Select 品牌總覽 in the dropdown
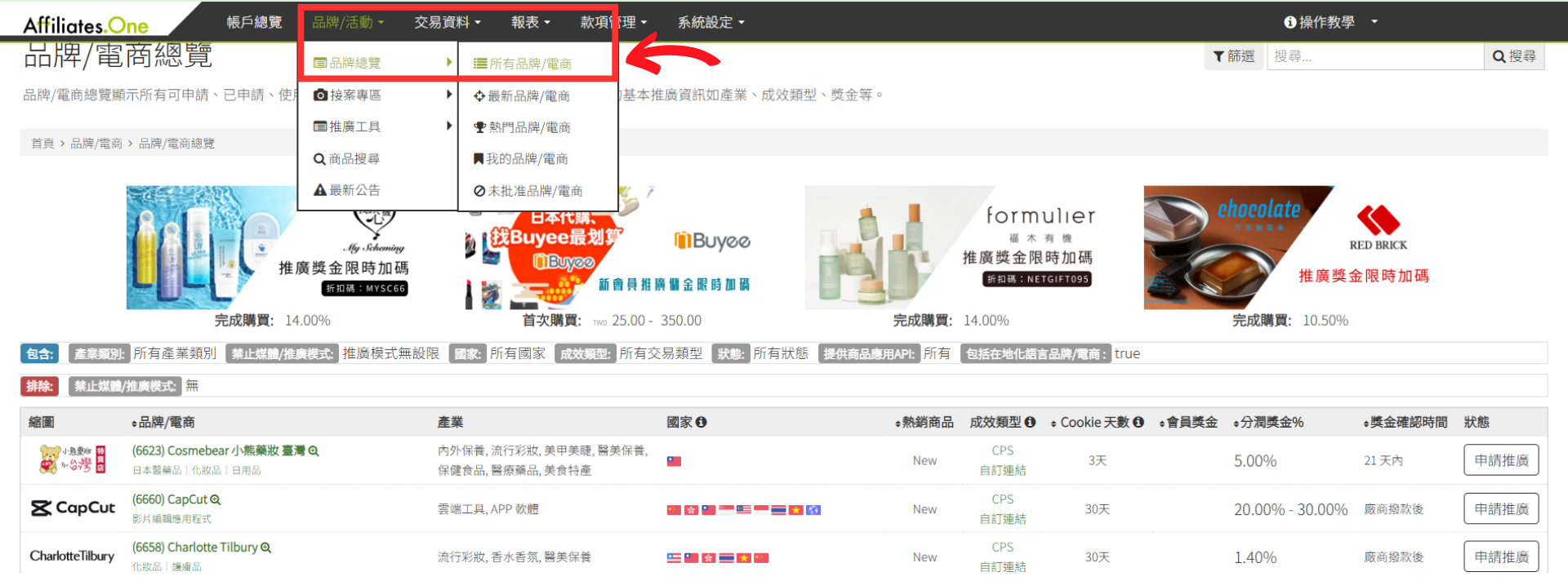Image resolution: width=1568 pixels, height=581 pixels. [377, 63]
